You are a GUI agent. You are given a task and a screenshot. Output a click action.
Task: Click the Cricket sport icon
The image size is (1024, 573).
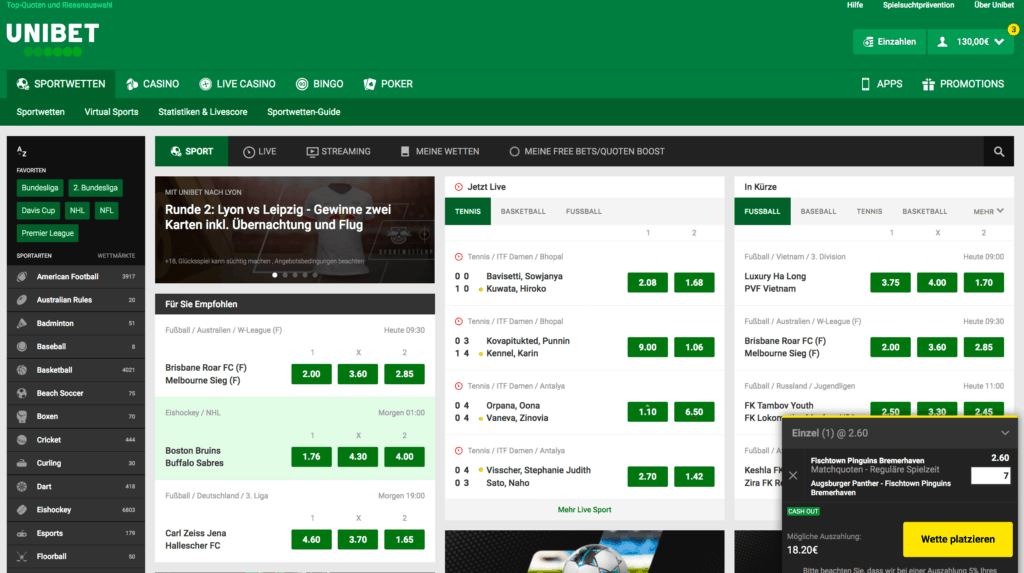[22, 440]
